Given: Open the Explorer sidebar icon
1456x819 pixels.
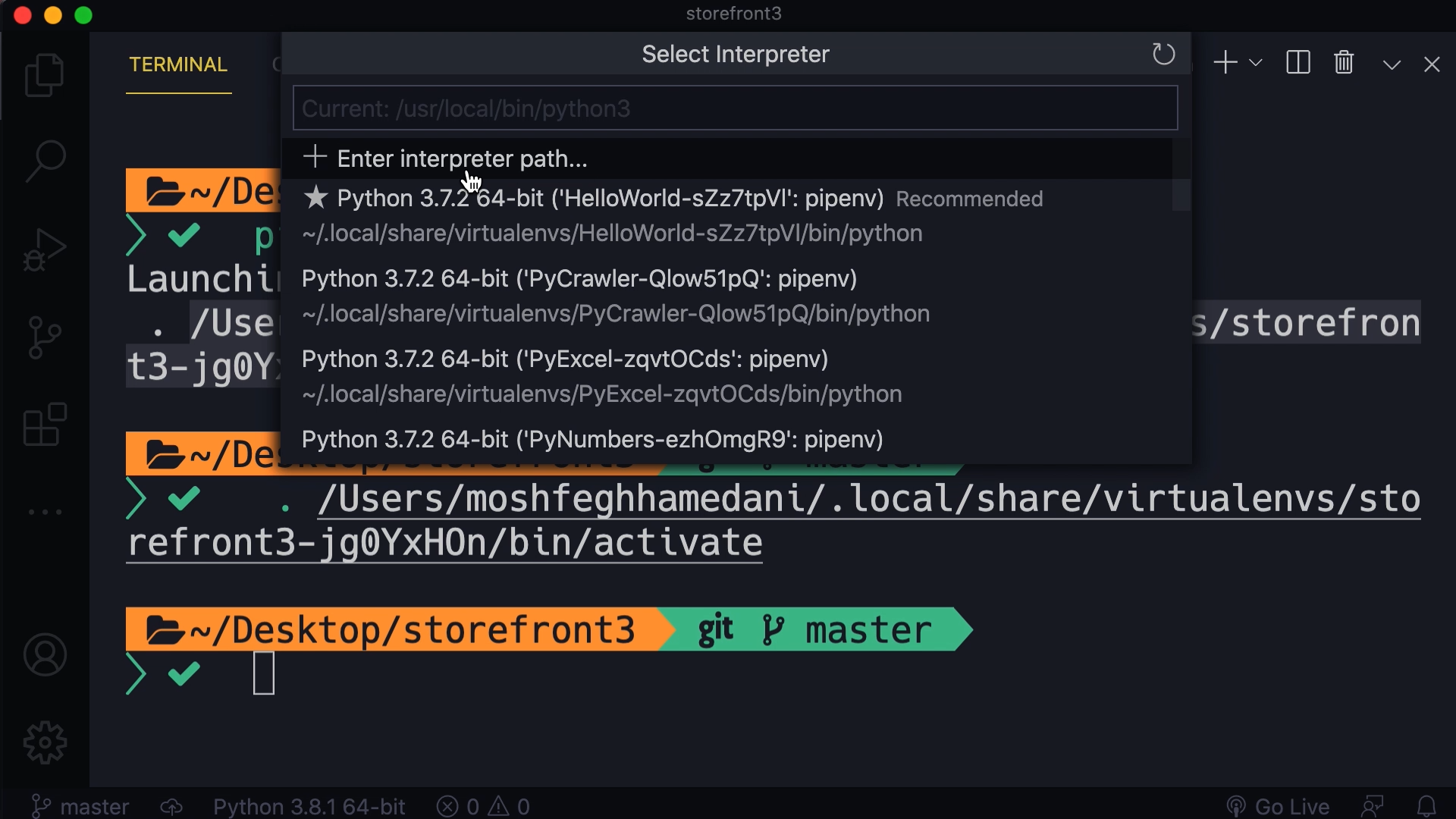Looking at the screenshot, I should [x=43, y=74].
